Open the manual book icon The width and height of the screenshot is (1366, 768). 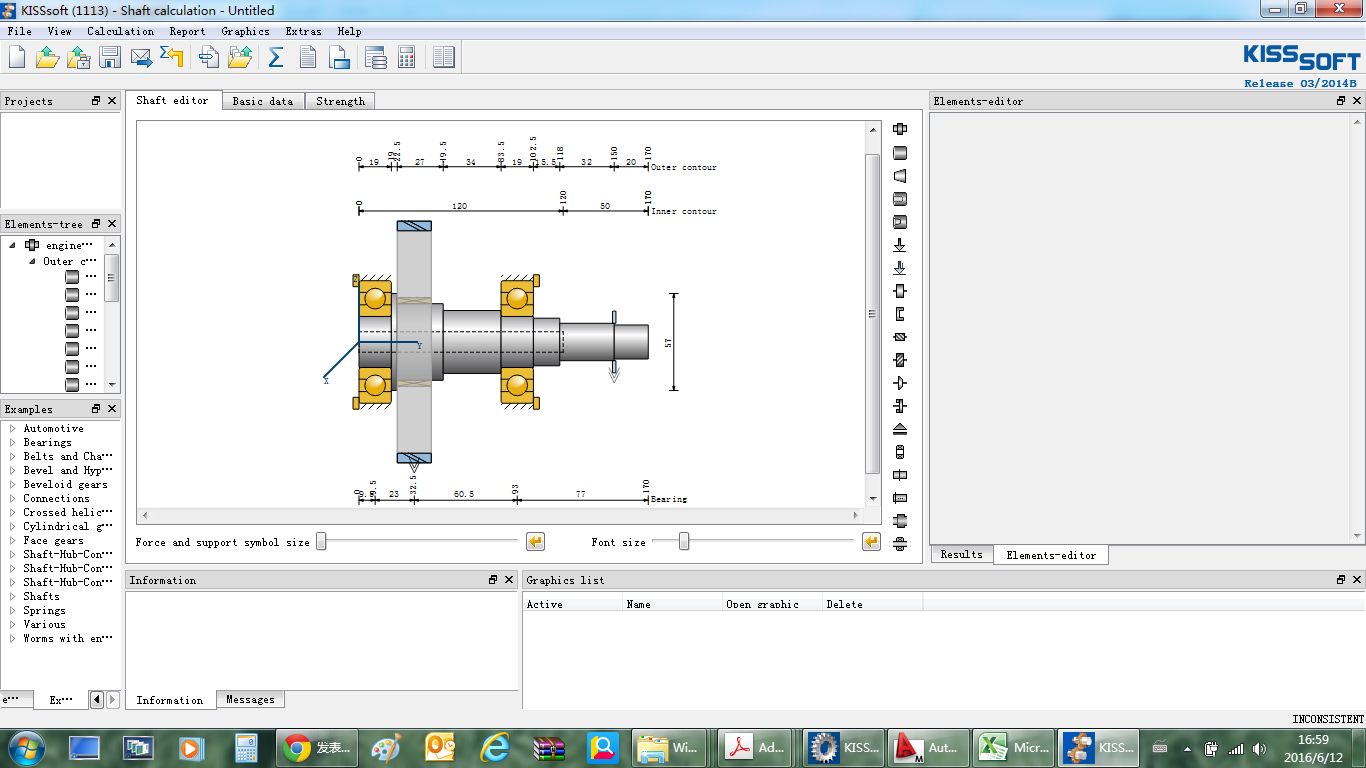pos(444,58)
